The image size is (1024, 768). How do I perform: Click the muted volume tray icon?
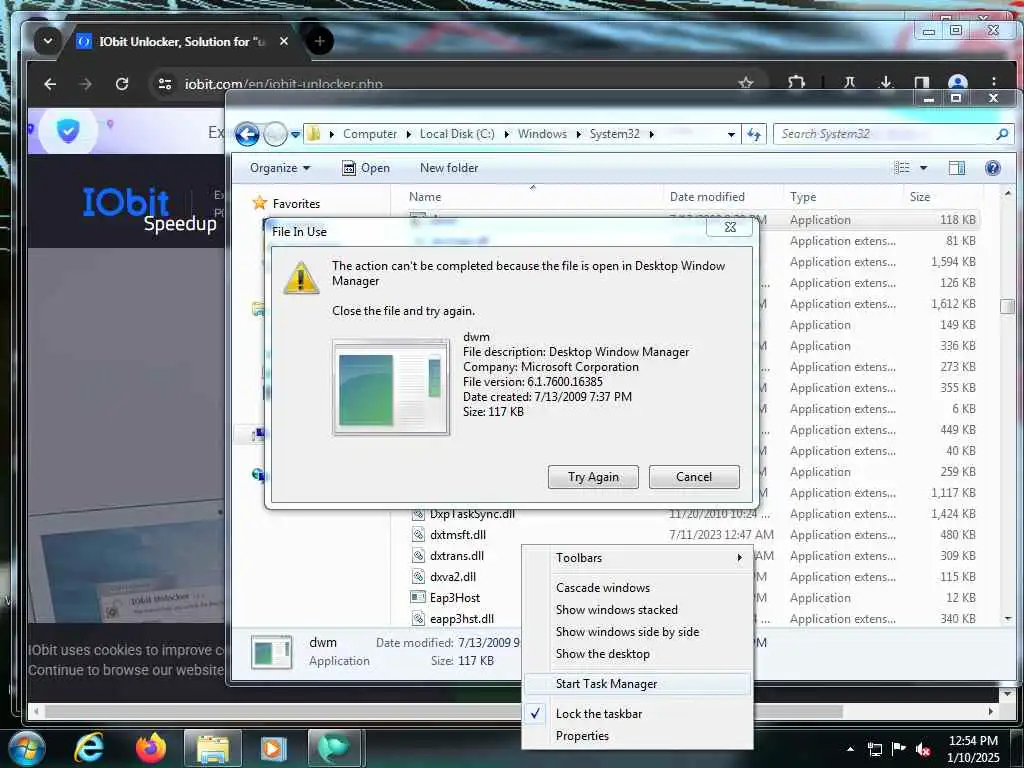click(x=923, y=750)
